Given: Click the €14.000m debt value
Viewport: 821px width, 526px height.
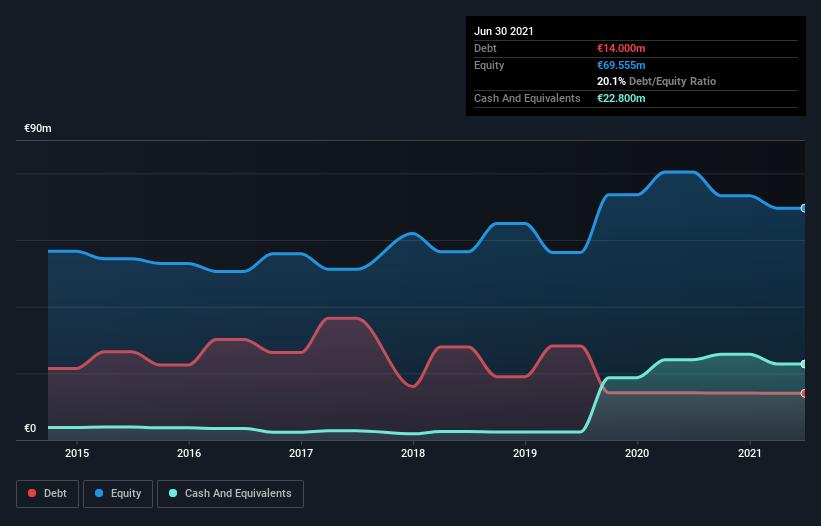Looking at the screenshot, I should pyautogui.click(x=621, y=48).
